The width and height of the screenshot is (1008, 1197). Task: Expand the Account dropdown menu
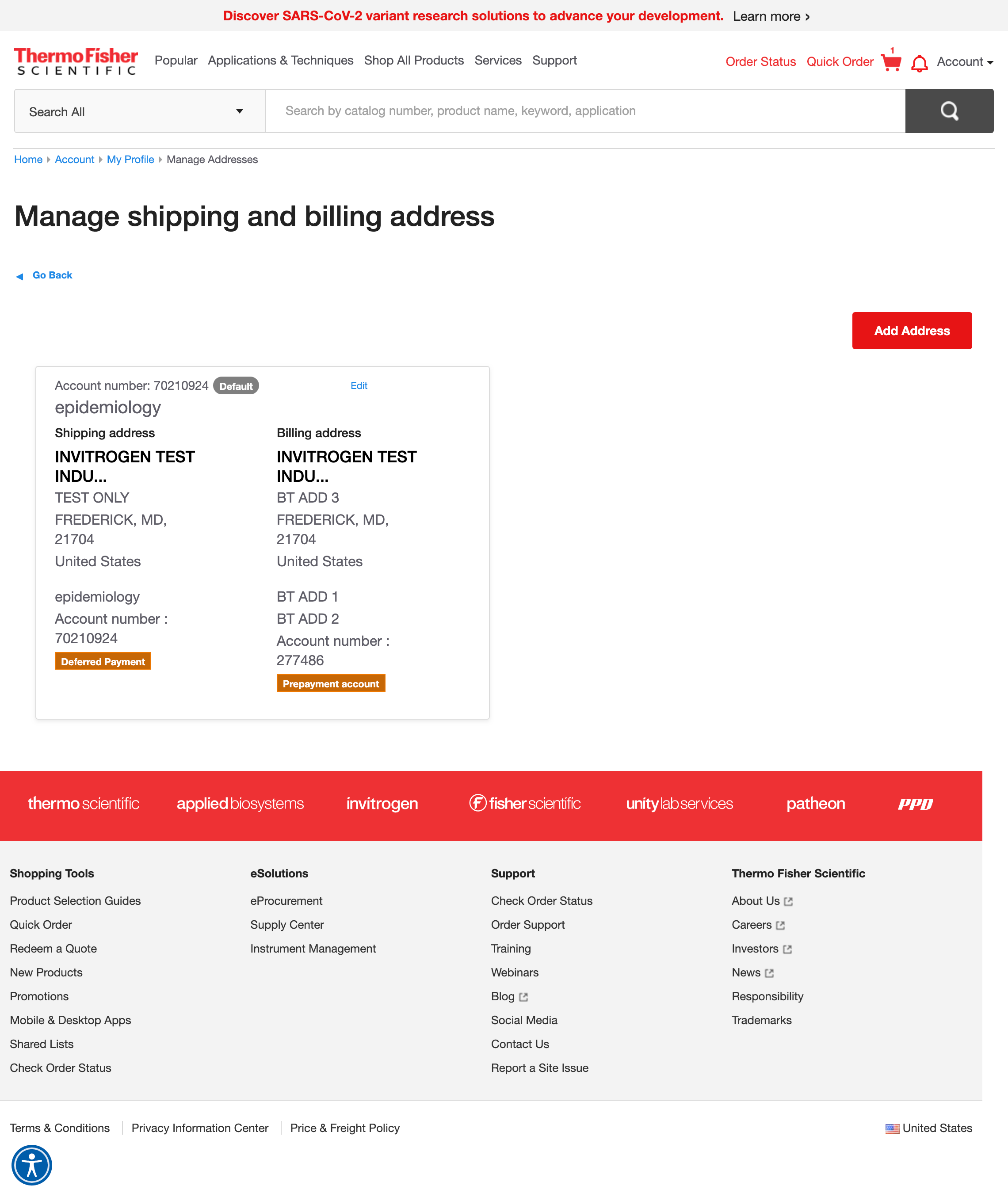click(x=964, y=62)
